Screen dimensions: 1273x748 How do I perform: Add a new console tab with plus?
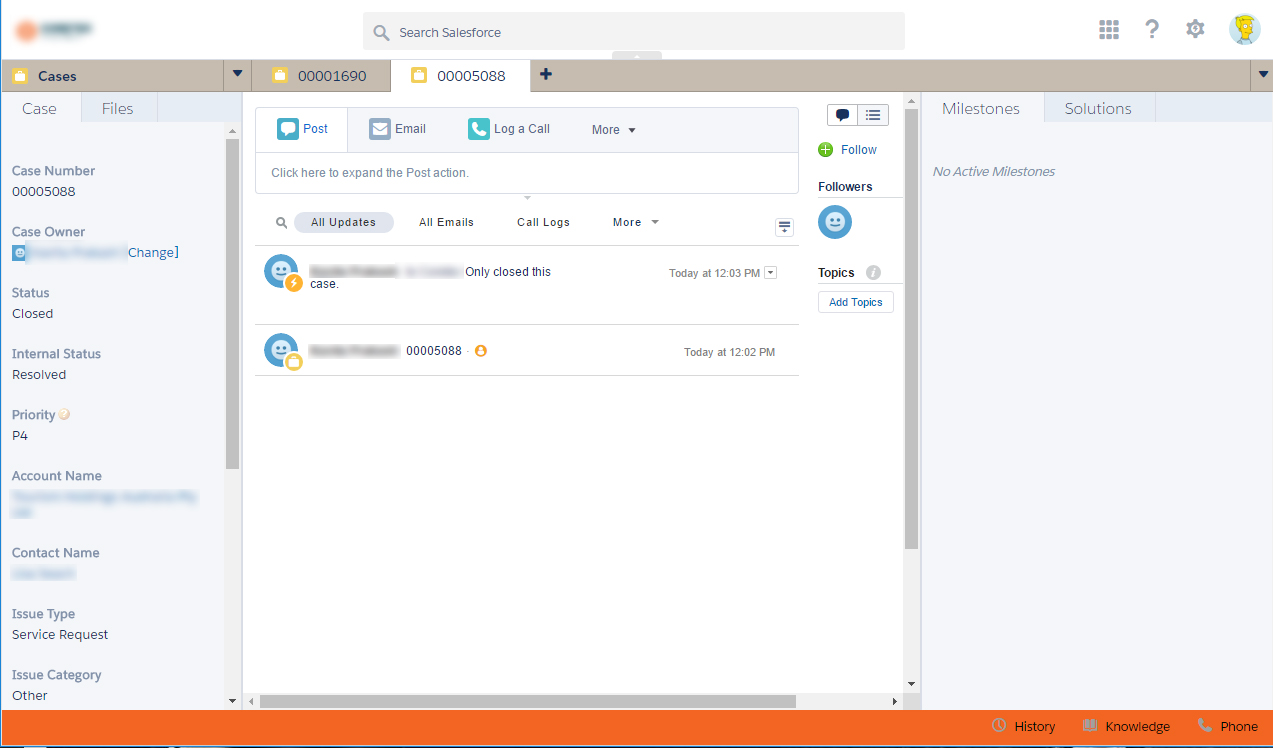pos(545,74)
